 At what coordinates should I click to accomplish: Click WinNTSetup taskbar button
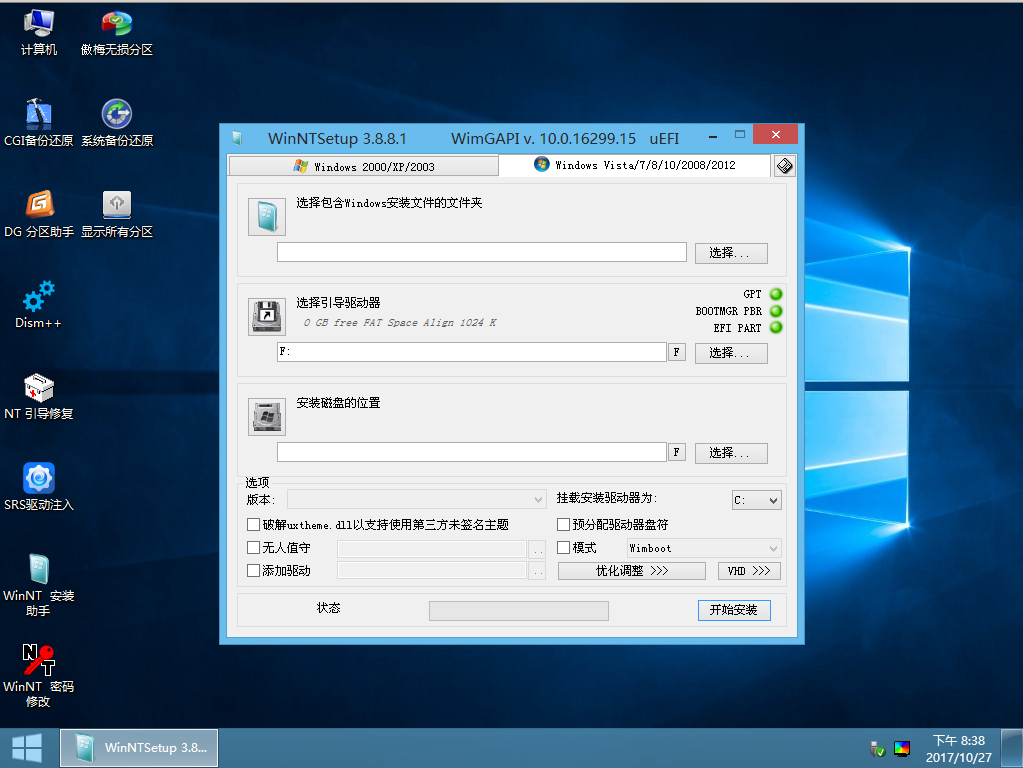click(x=139, y=748)
